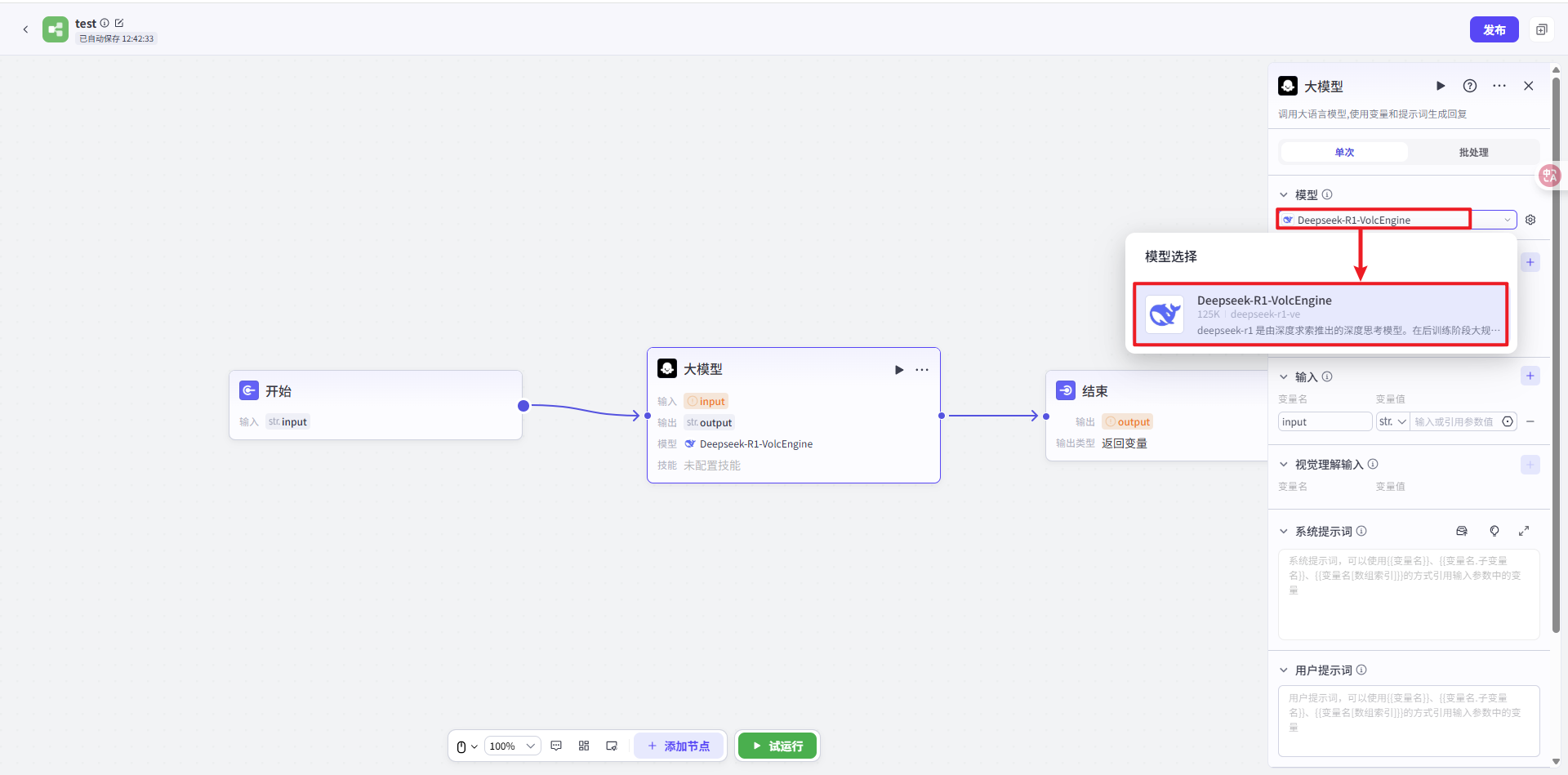Click the input tag on the 开始 node
This screenshot has width=1568, height=775.
(287, 421)
